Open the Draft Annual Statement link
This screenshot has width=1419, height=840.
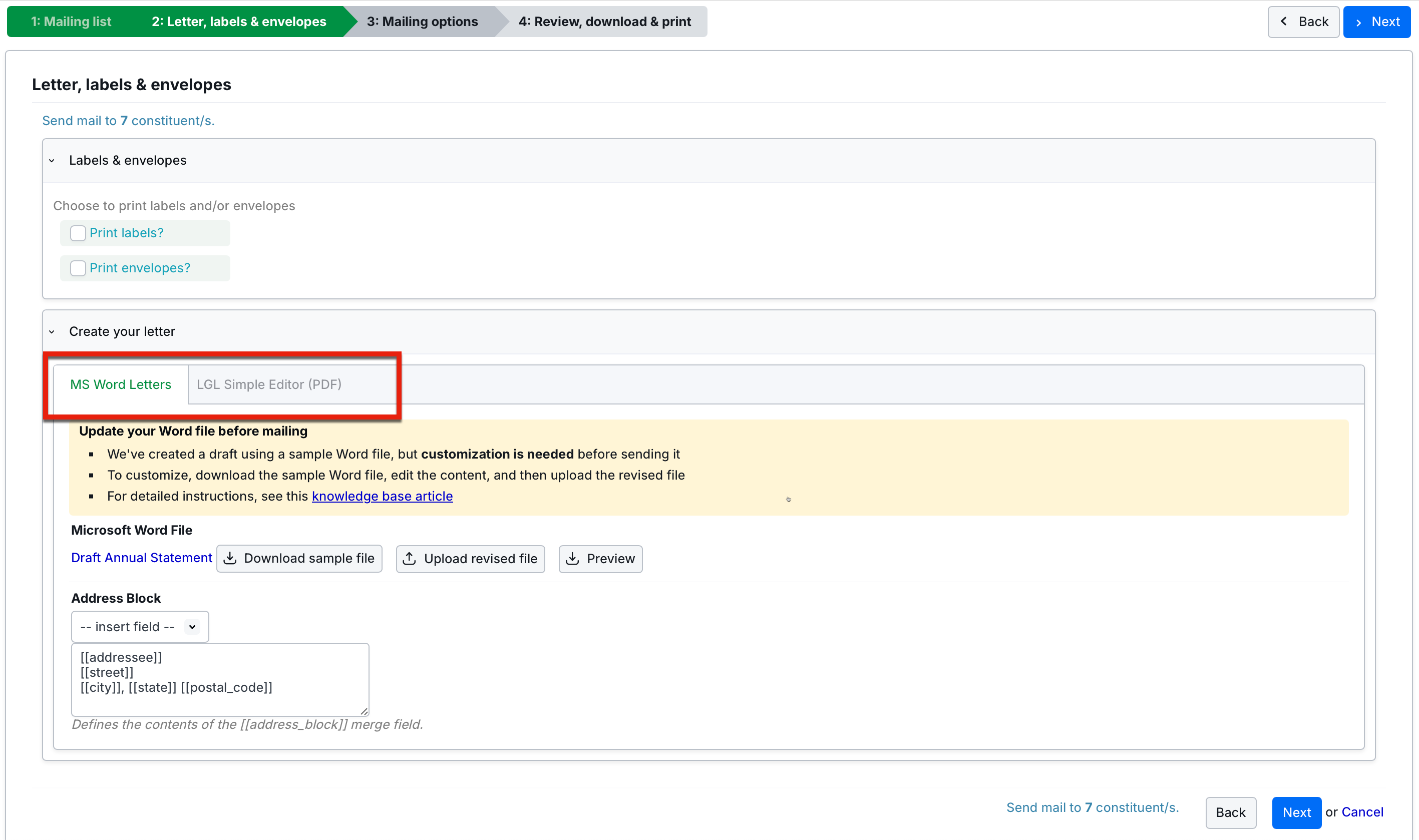click(142, 558)
